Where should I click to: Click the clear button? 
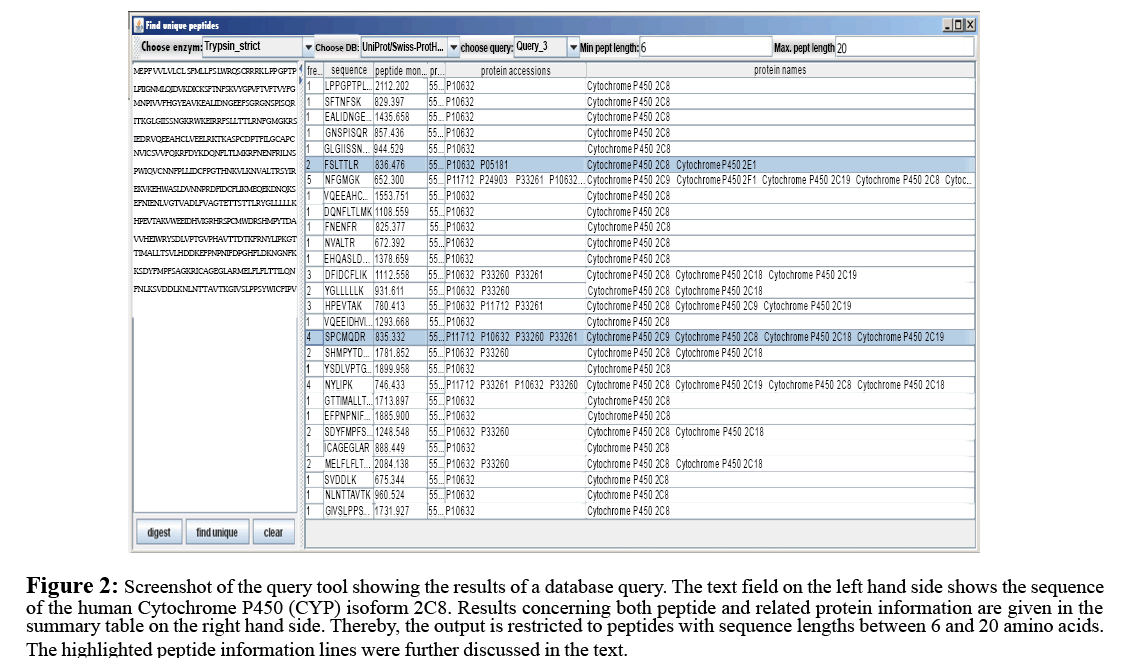tap(273, 533)
